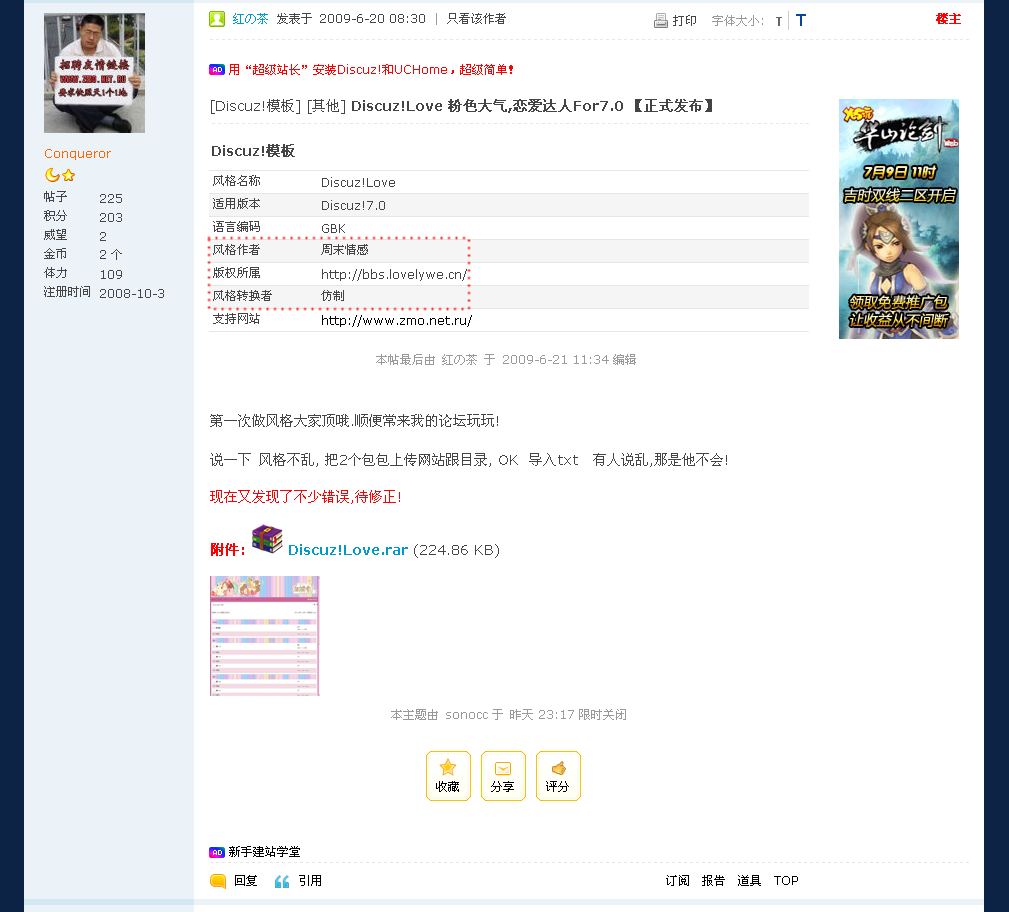This screenshot has width=1009, height=912.
Task: Click the green user icon beside 紅の茶
Action: tap(217, 19)
